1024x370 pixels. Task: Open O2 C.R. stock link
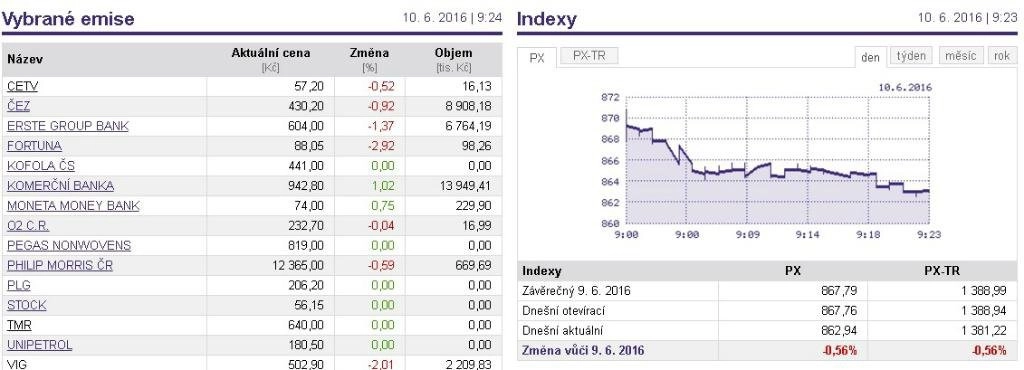pyautogui.click(x=28, y=226)
